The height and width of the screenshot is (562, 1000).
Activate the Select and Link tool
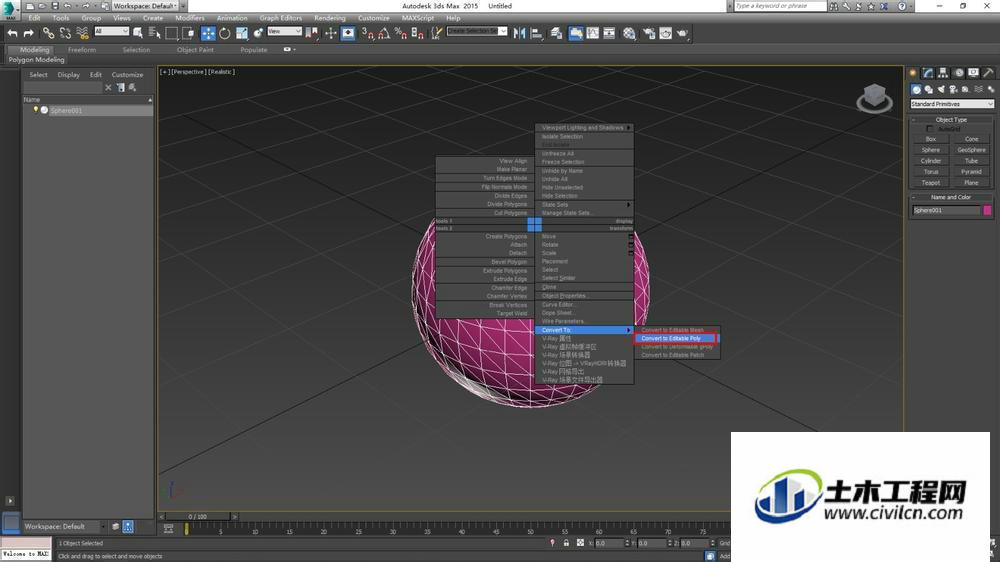point(48,33)
